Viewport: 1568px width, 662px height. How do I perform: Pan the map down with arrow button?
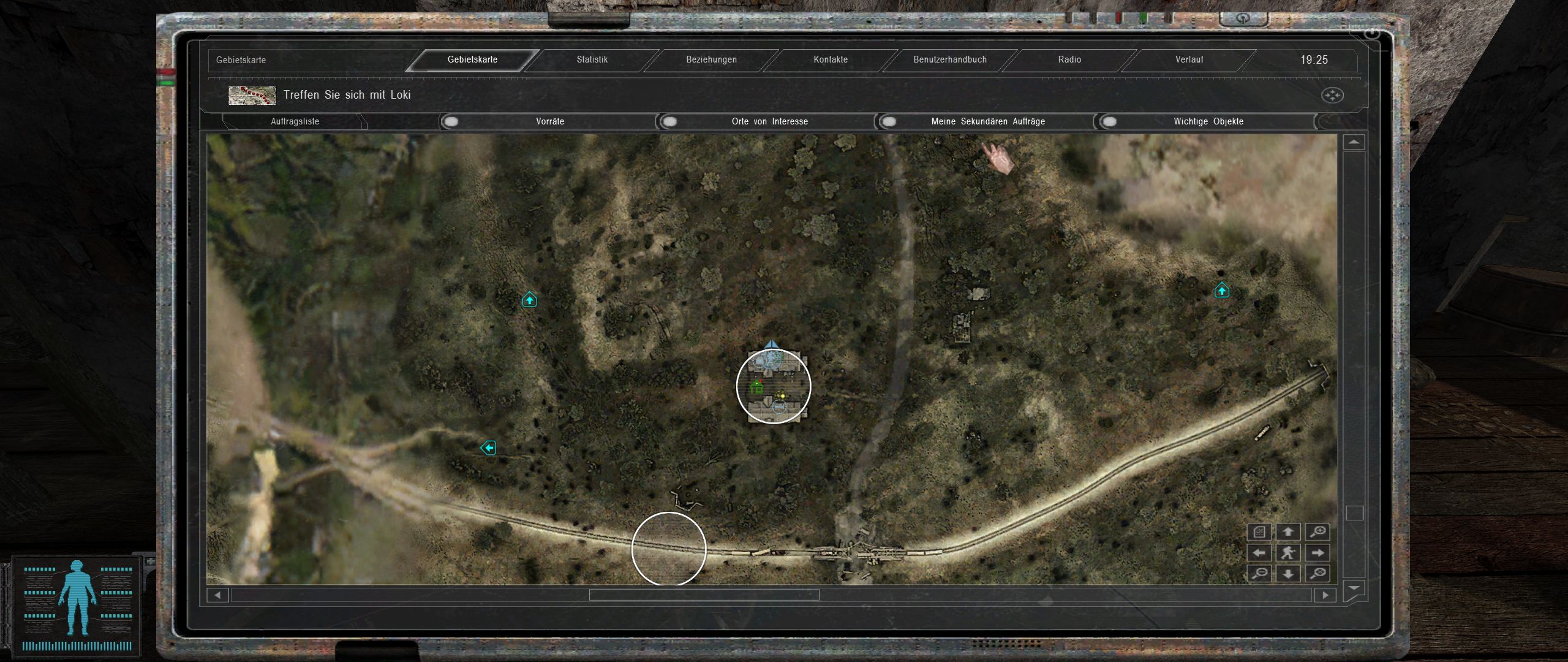pos(1288,574)
